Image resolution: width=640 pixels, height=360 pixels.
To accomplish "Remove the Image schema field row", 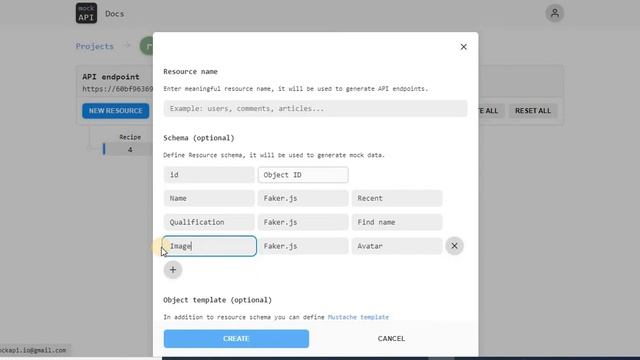I will [x=454, y=246].
